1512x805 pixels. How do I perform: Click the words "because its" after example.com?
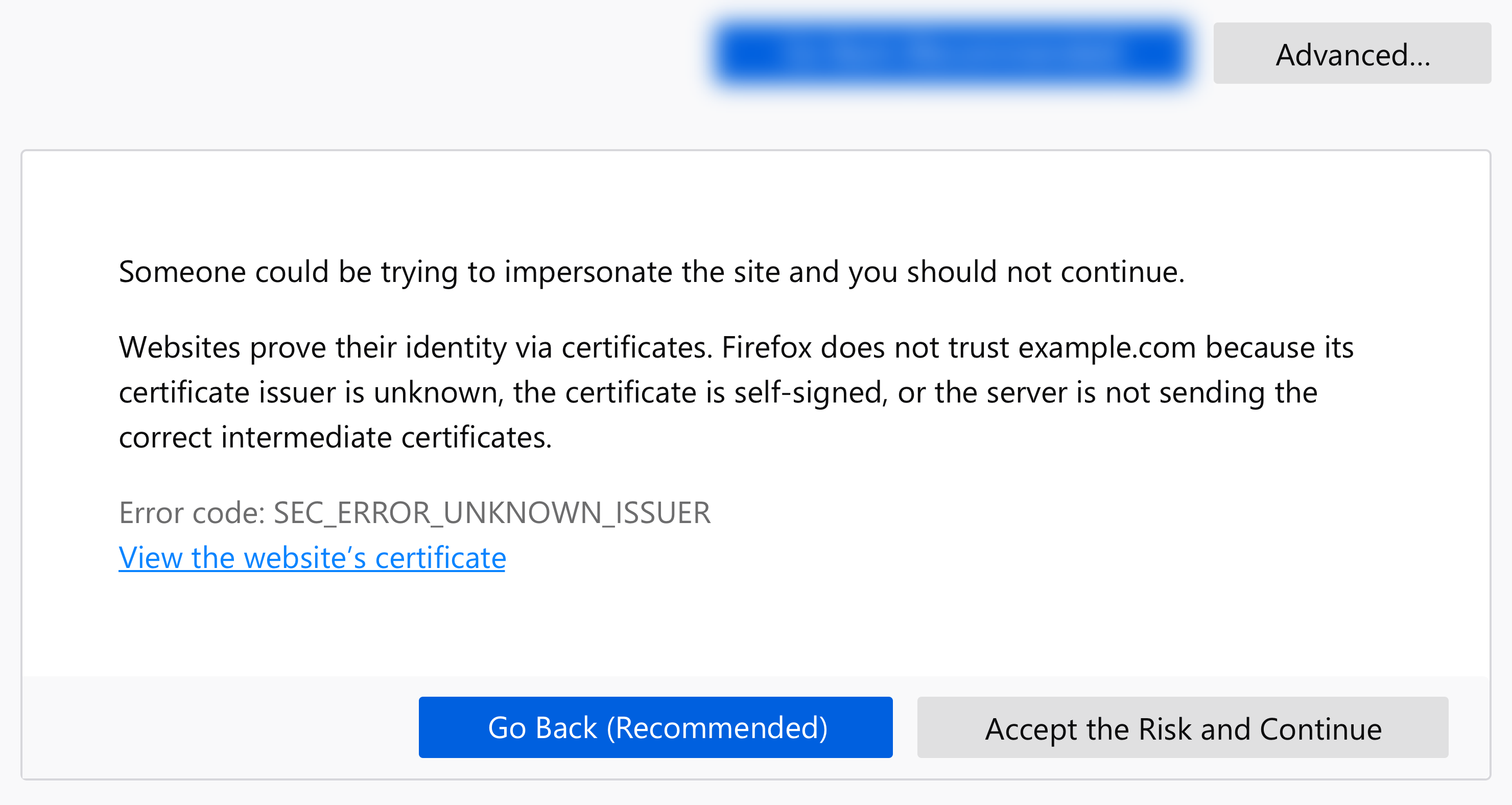(x=1280, y=347)
